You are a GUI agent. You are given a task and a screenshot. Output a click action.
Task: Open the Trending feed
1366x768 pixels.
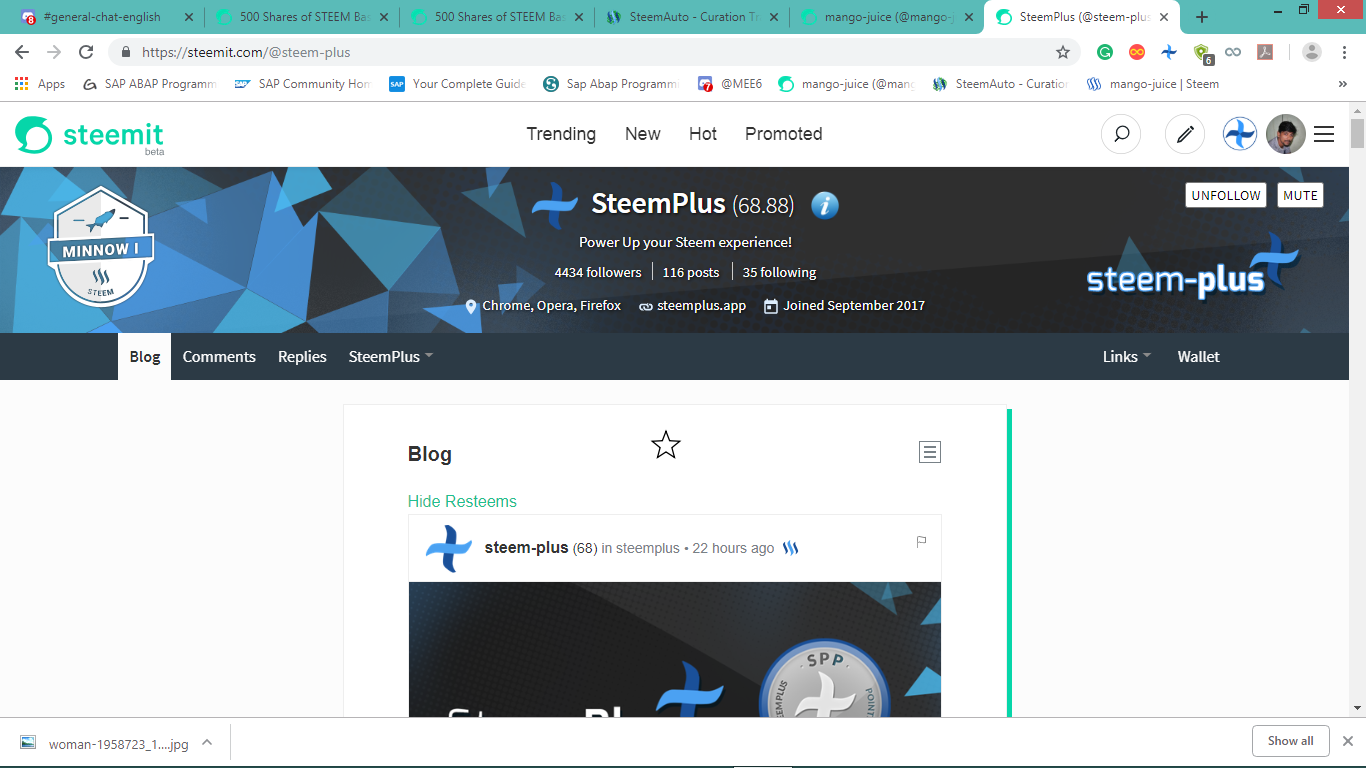(x=561, y=134)
